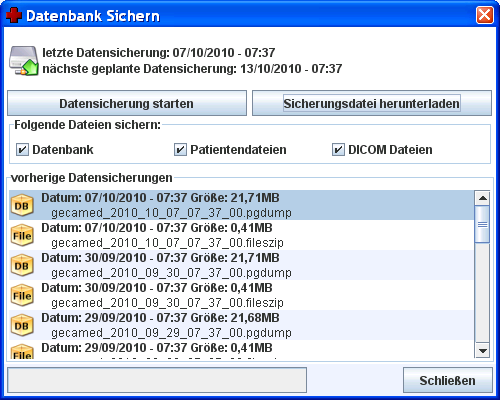Uncheck the Patientendateien checkbox
This screenshot has height=400, width=500.
click(x=180, y=150)
